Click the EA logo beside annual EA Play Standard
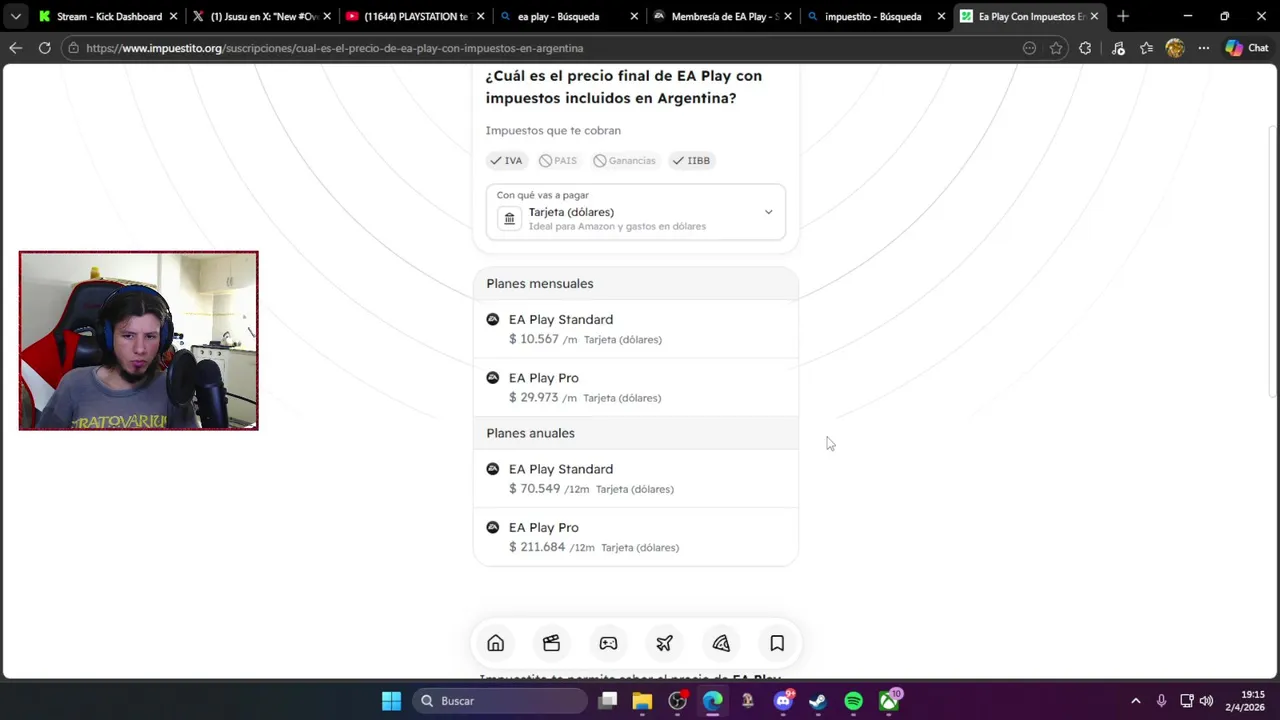 coord(492,469)
